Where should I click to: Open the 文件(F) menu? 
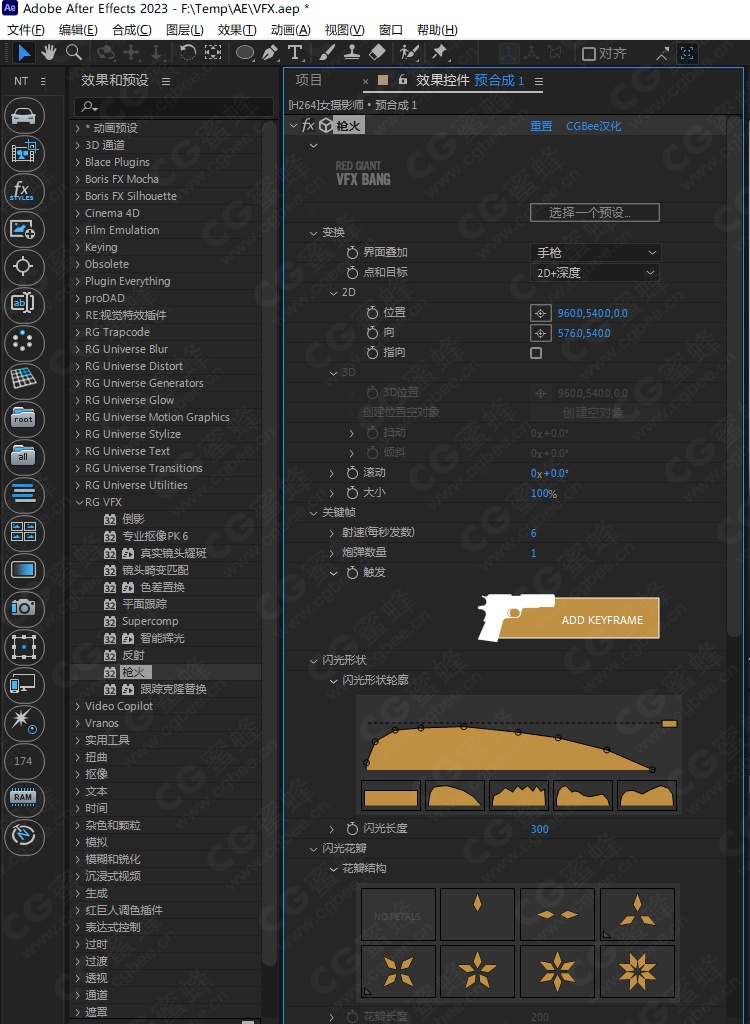pos(26,30)
